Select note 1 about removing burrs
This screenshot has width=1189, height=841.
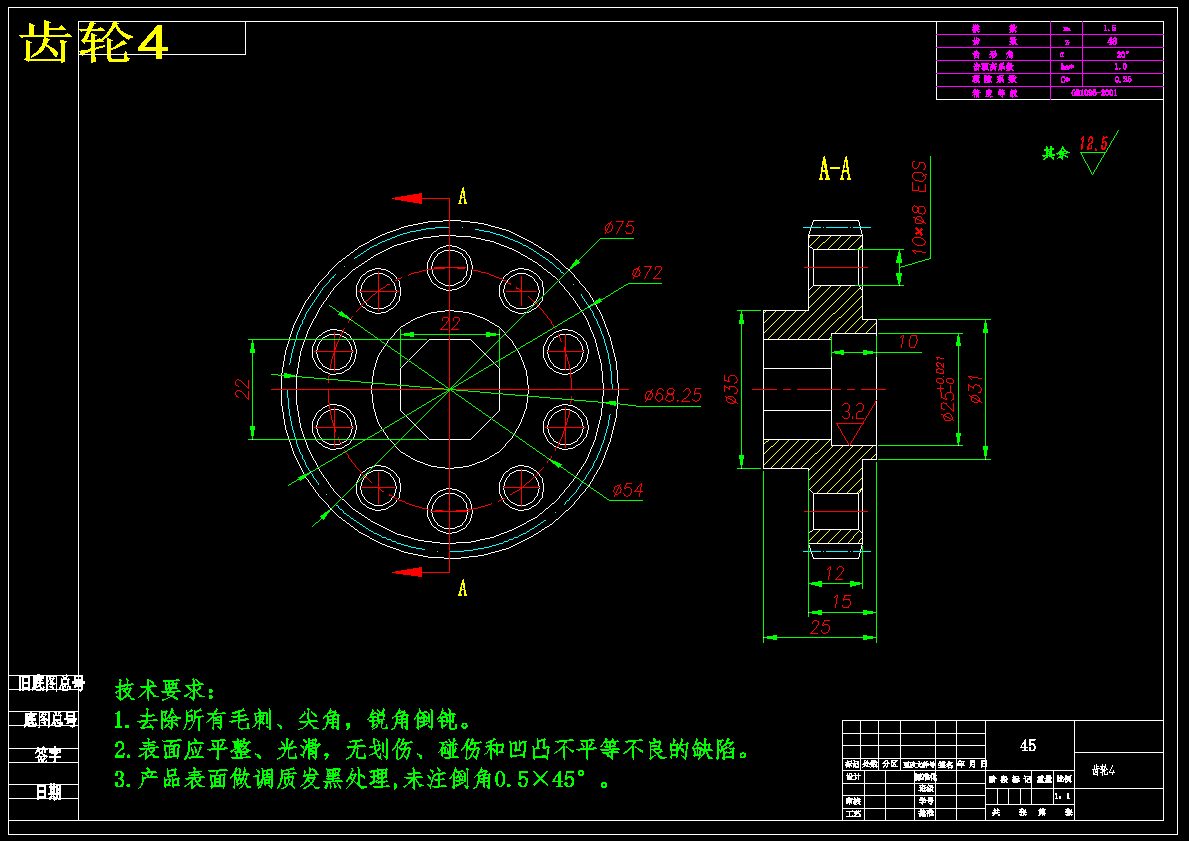pos(293,720)
